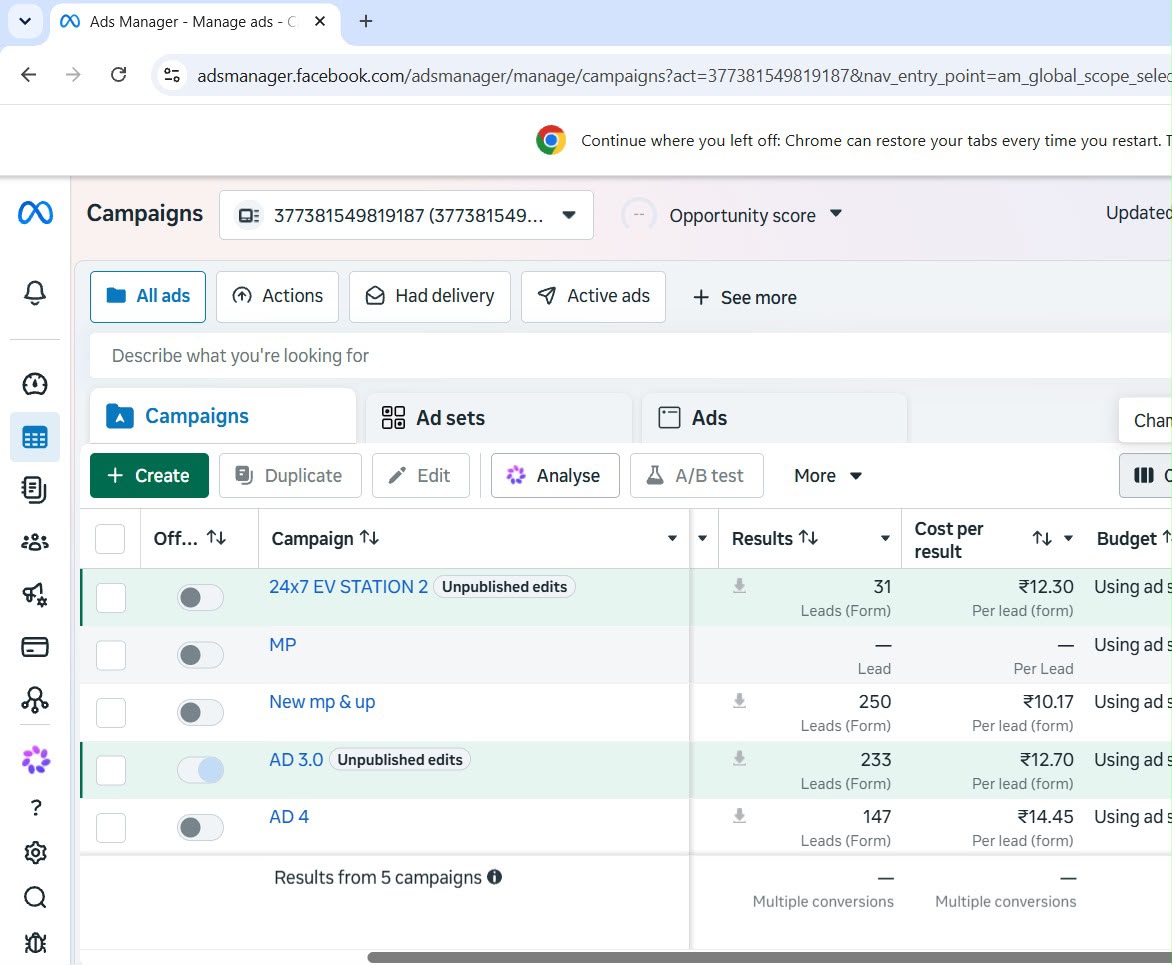Viewport: 1172px width, 965px height.
Task: Click download icon in AD 4 row
Action: tap(739, 816)
